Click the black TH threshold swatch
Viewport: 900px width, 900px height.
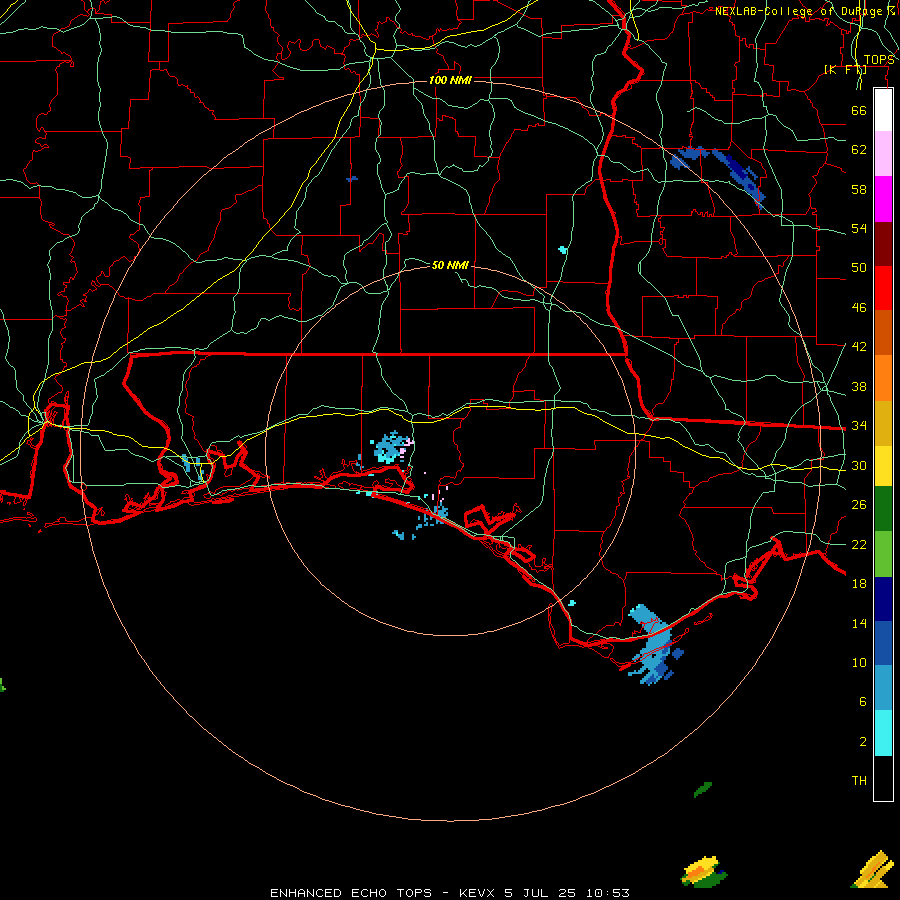(883, 778)
